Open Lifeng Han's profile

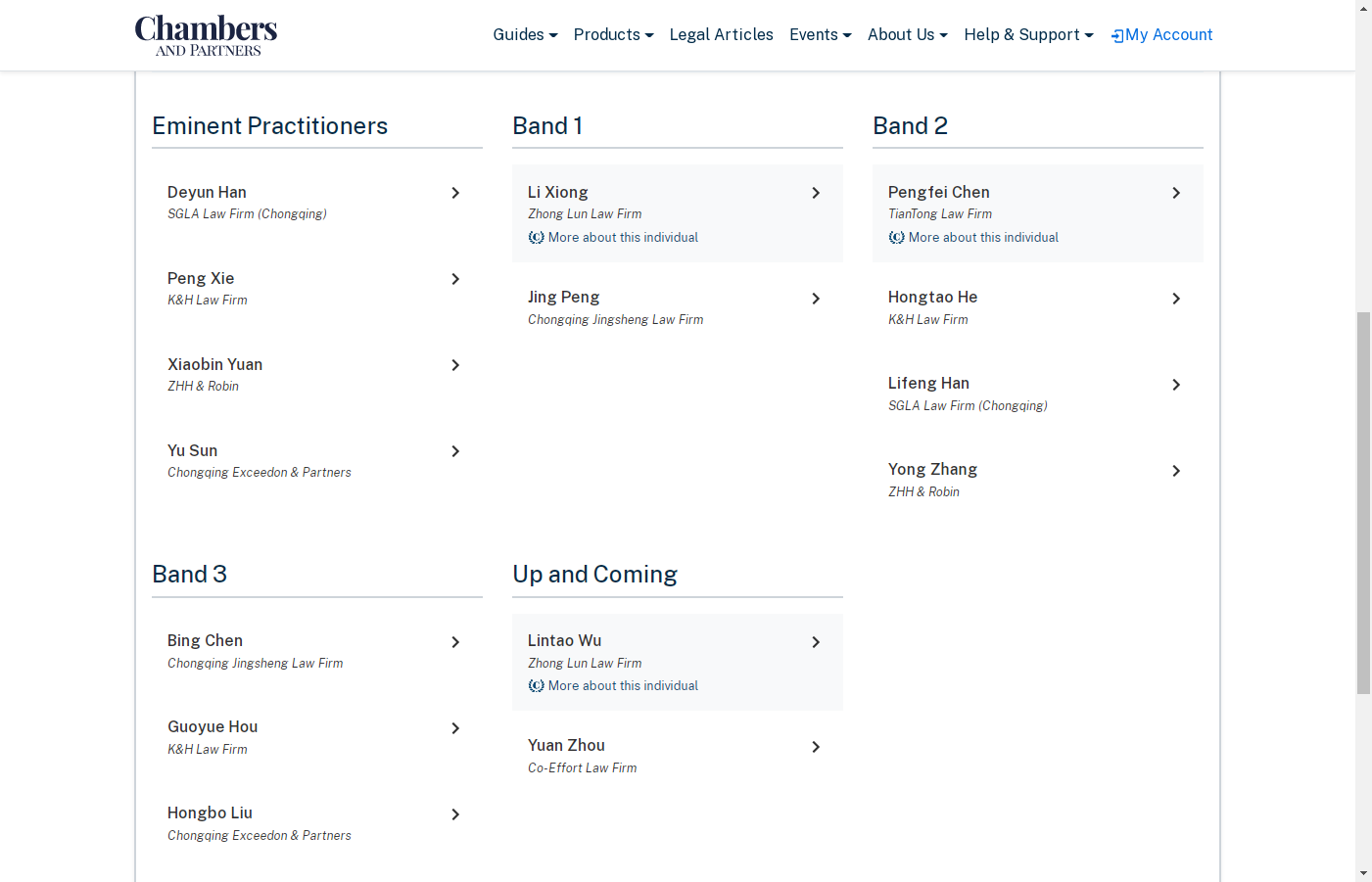point(928,383)
